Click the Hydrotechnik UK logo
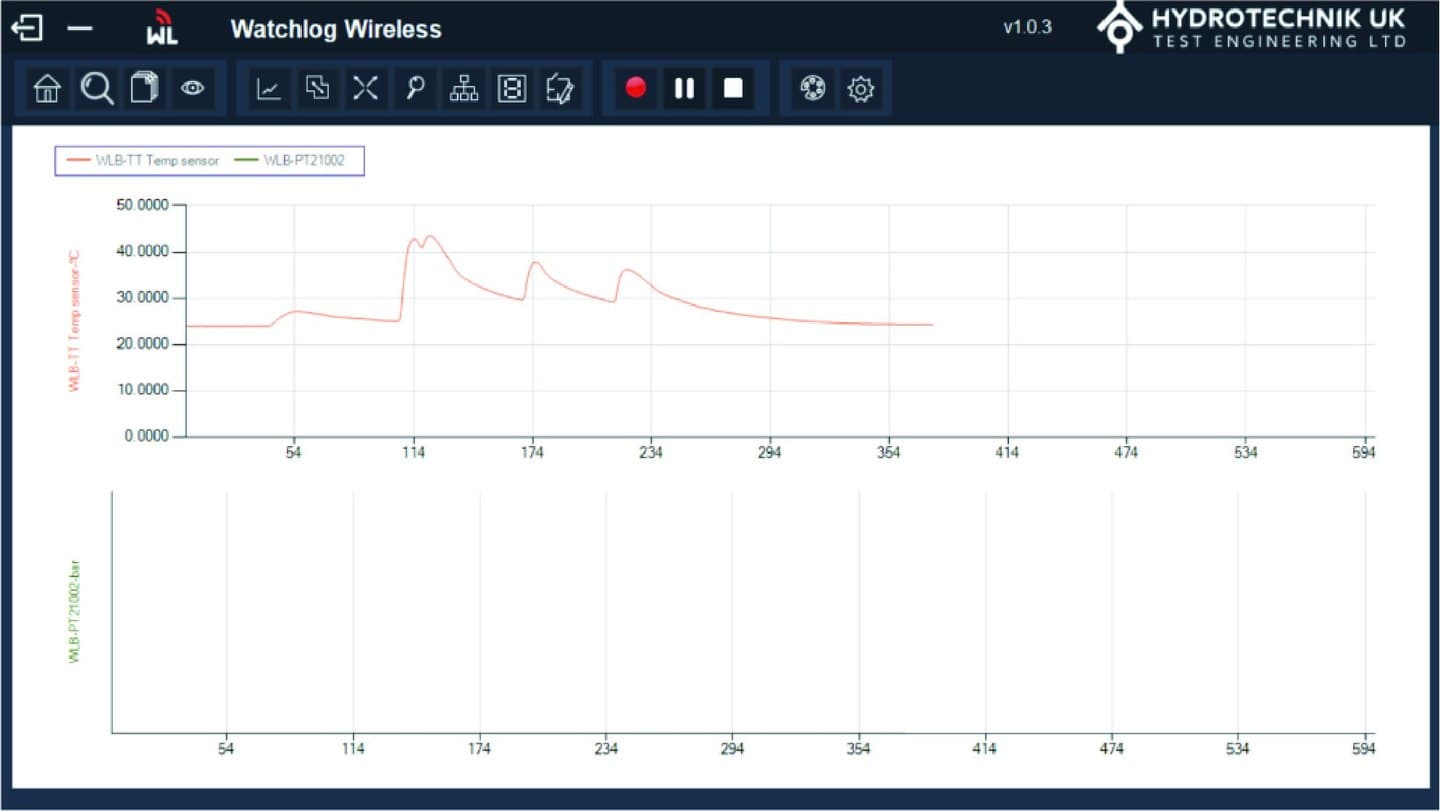Image resolution: width=1440 pixels, height=811 pixels. point(1252,27)
